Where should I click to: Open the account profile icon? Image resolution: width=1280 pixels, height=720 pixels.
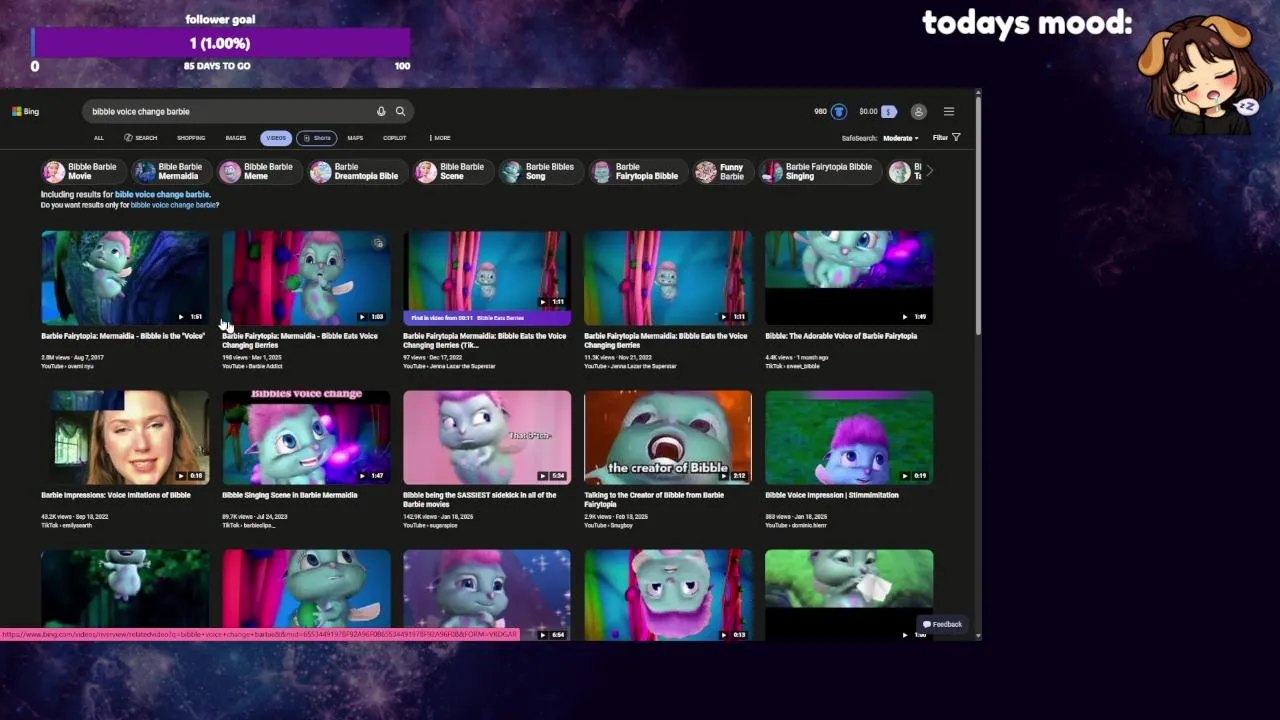pos(919,111)
